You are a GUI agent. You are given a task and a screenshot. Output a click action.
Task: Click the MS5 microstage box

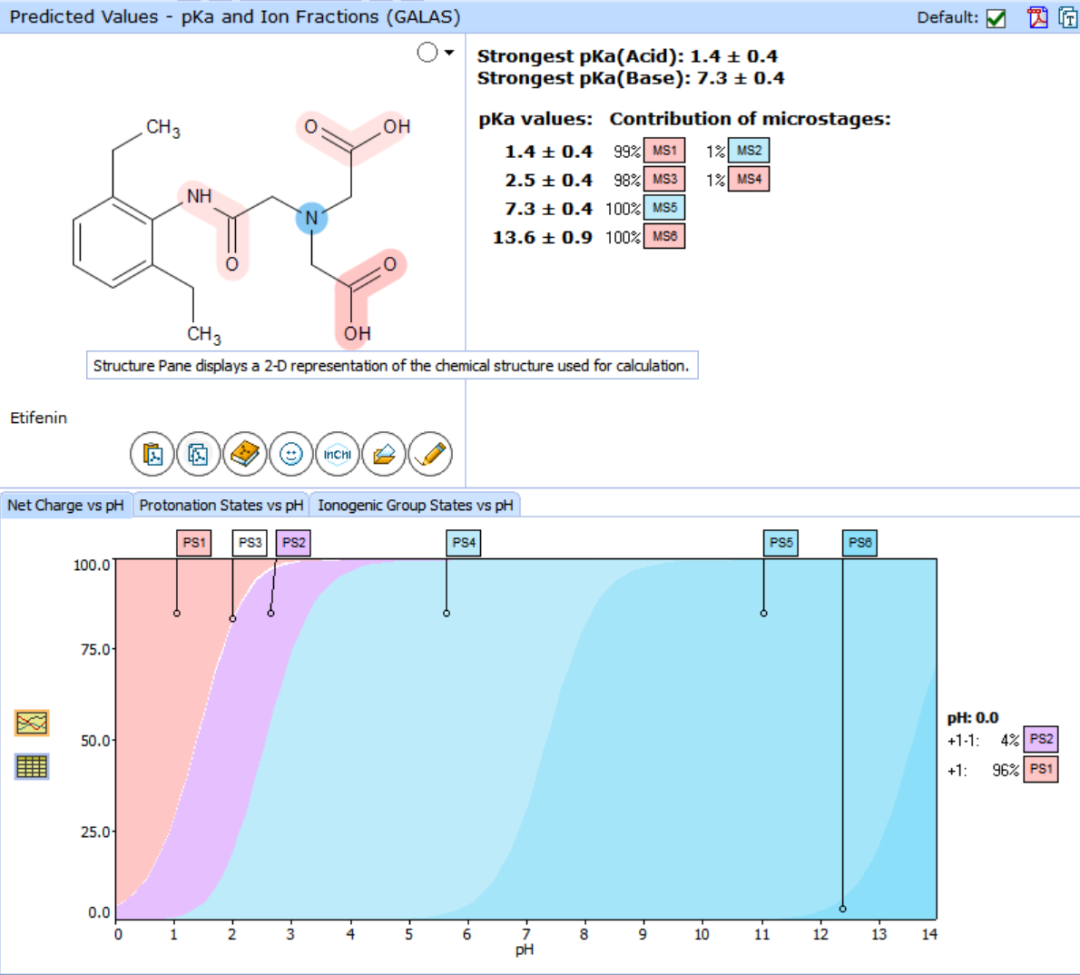tap(665, 207)
